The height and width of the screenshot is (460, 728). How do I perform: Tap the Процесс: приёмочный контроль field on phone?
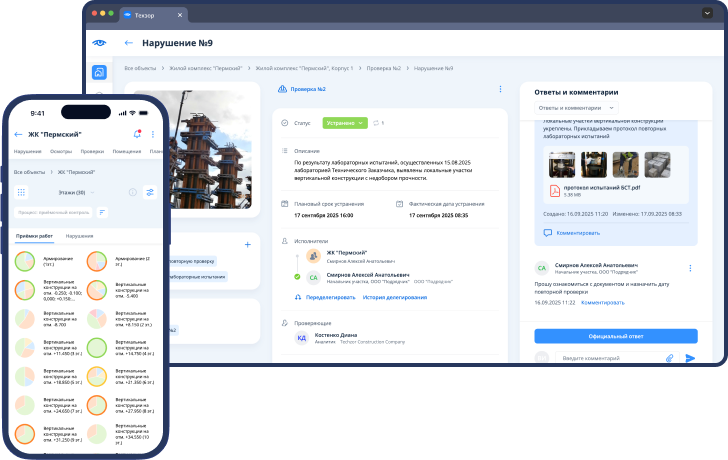53,212
